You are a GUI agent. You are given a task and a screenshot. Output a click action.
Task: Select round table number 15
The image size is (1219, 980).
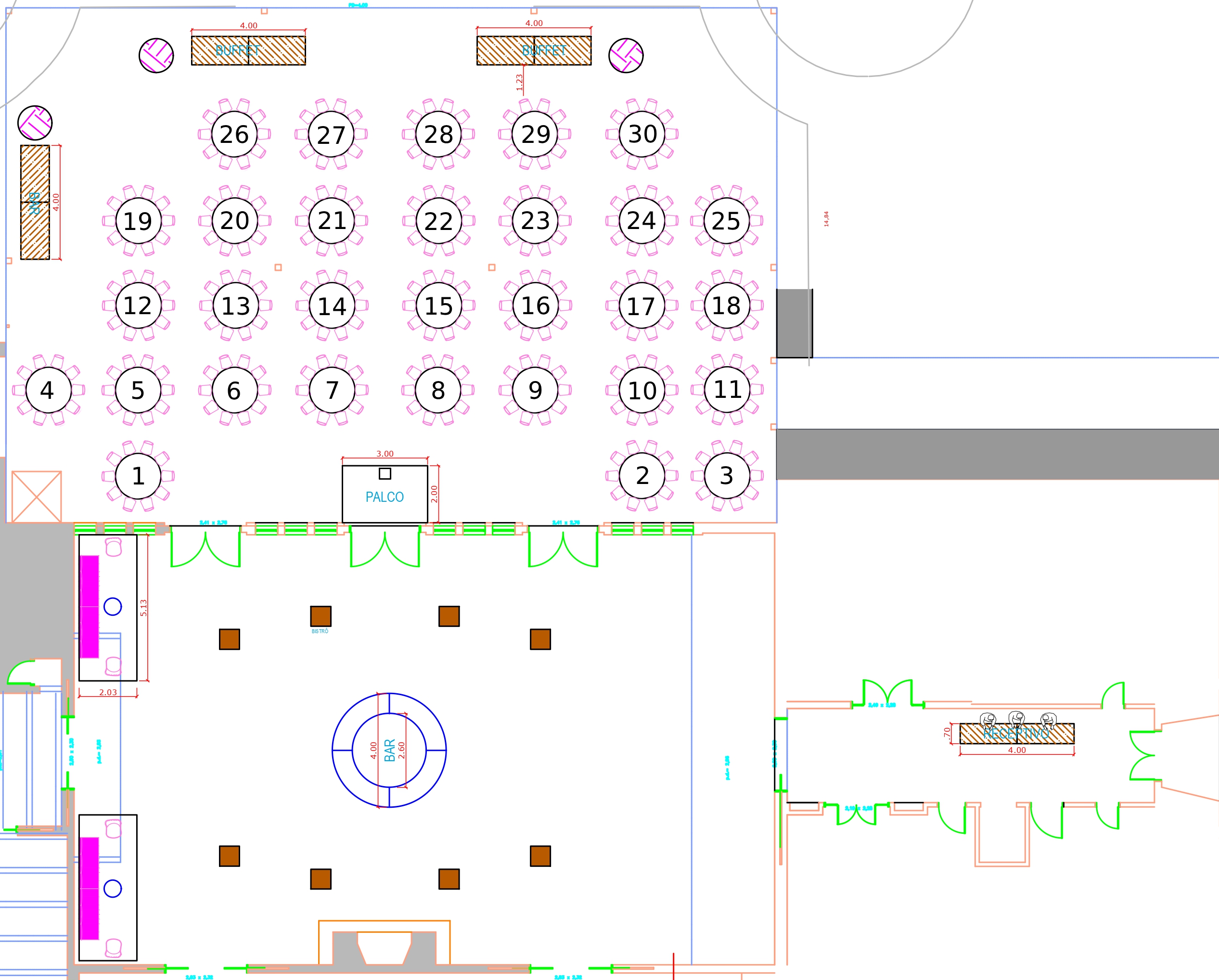click(439, 306)
